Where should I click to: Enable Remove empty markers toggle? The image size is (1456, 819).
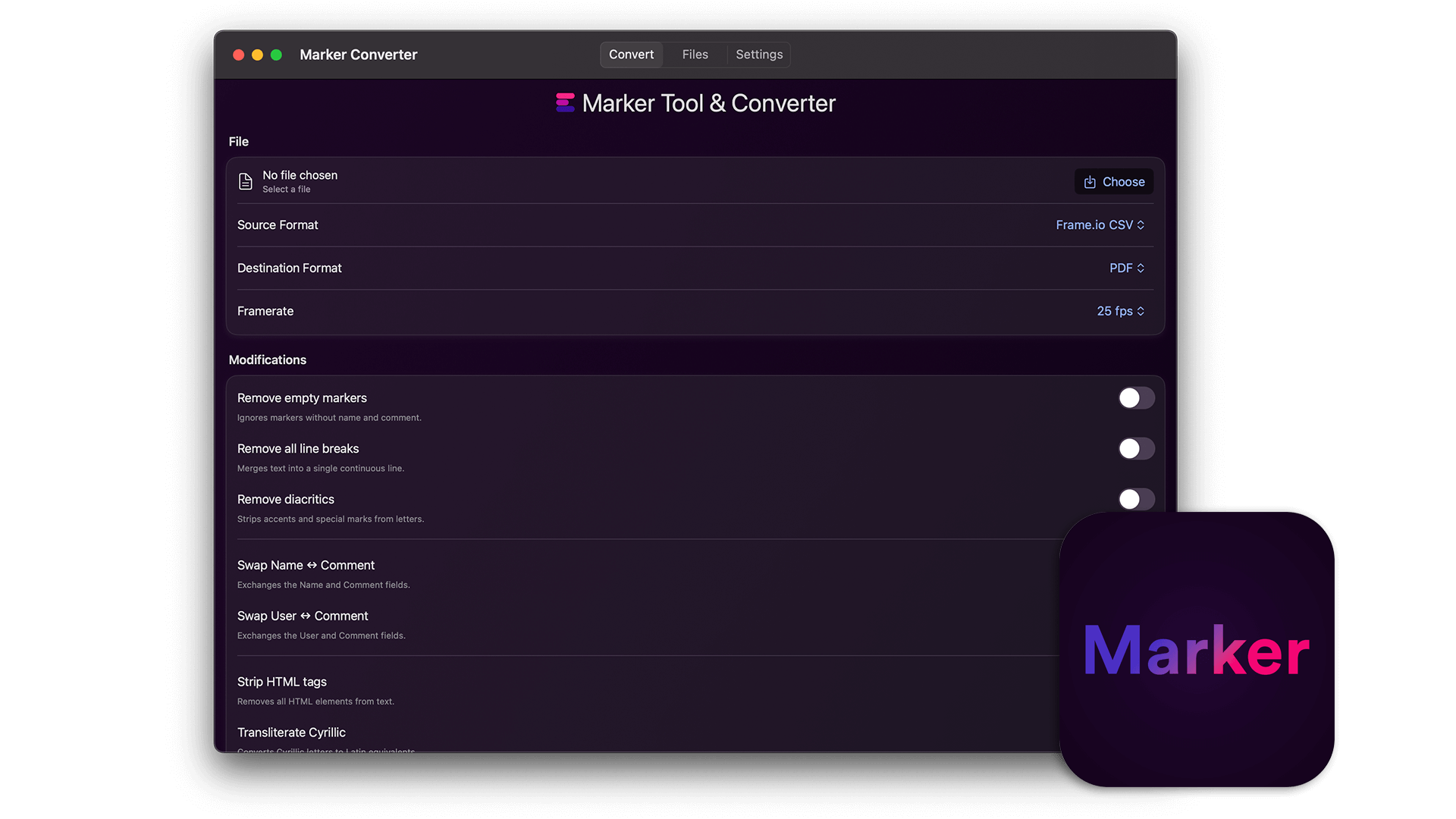click(x=1135, y=398)
